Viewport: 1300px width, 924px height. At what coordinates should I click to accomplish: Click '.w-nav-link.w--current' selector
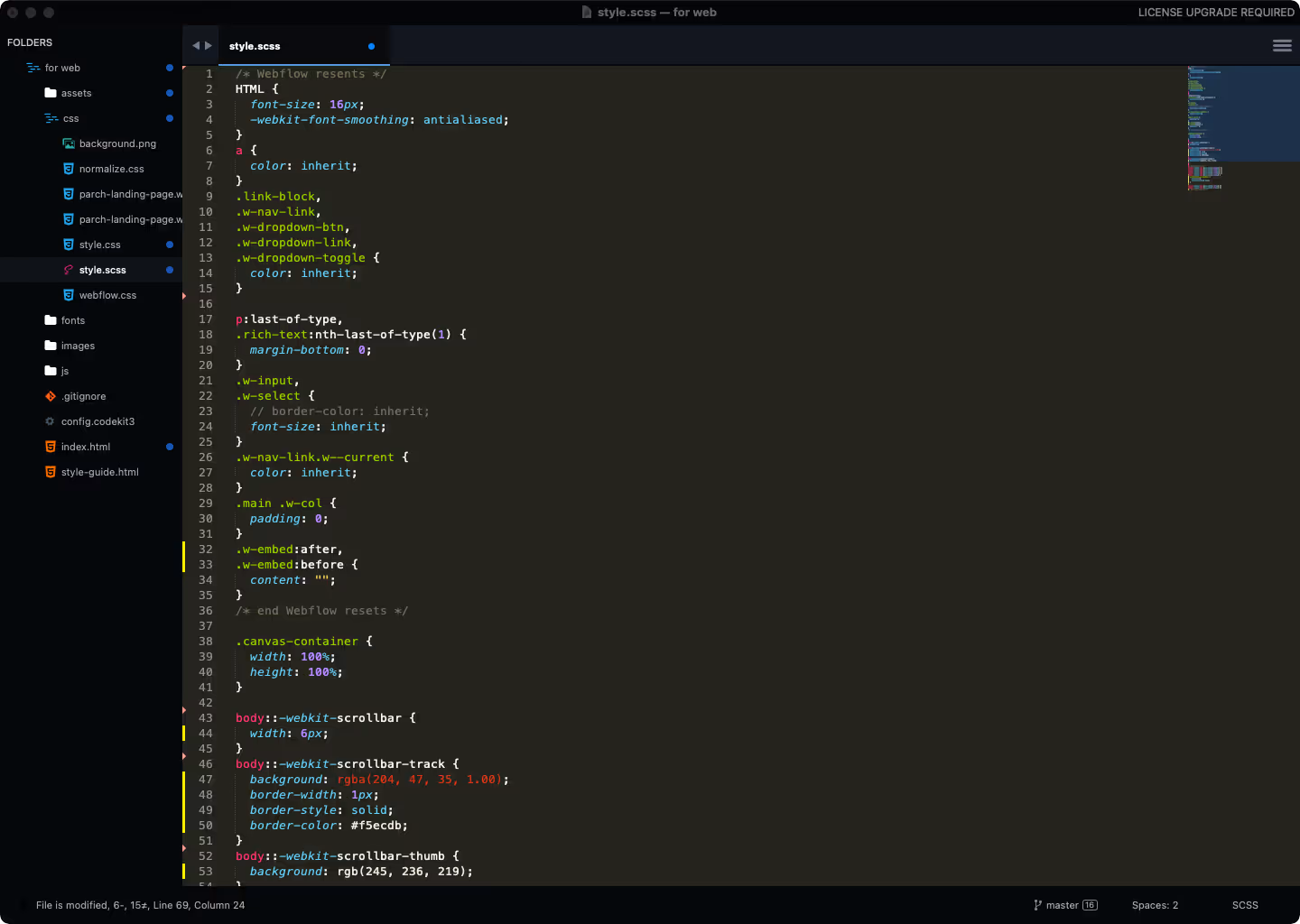pos(315,457)
